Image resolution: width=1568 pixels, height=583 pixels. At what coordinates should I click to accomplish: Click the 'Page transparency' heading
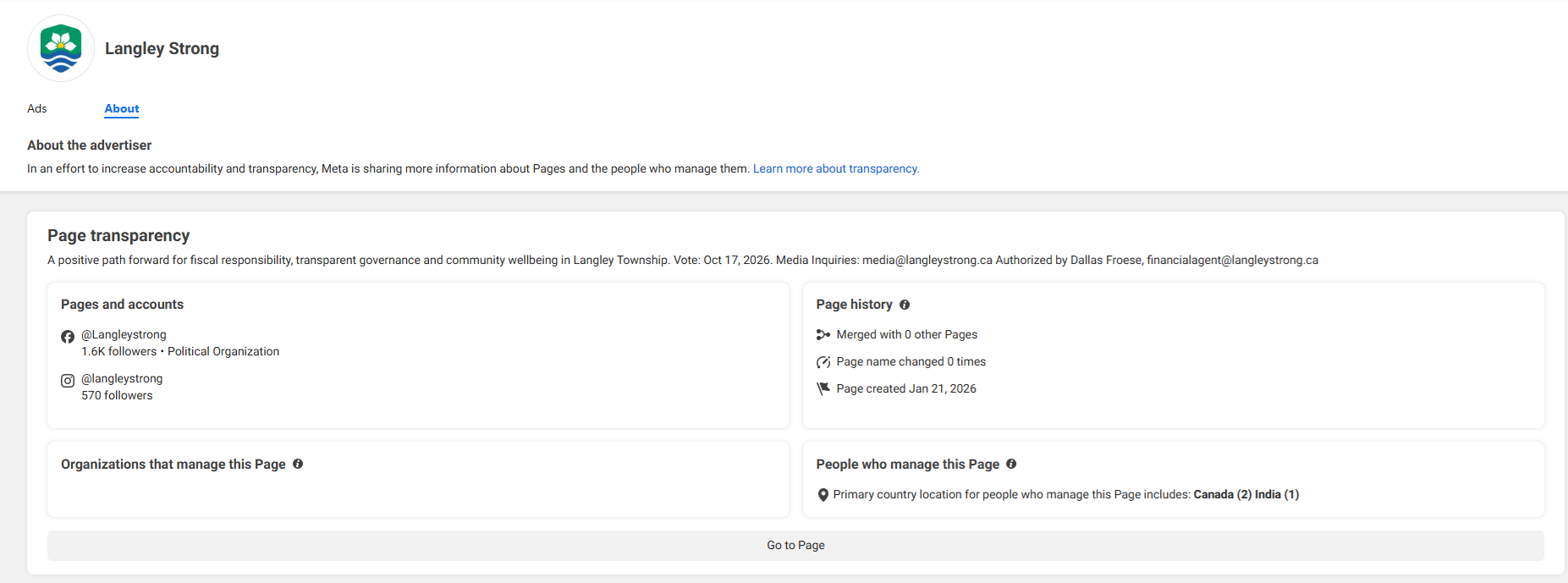(x=118, y=235)
